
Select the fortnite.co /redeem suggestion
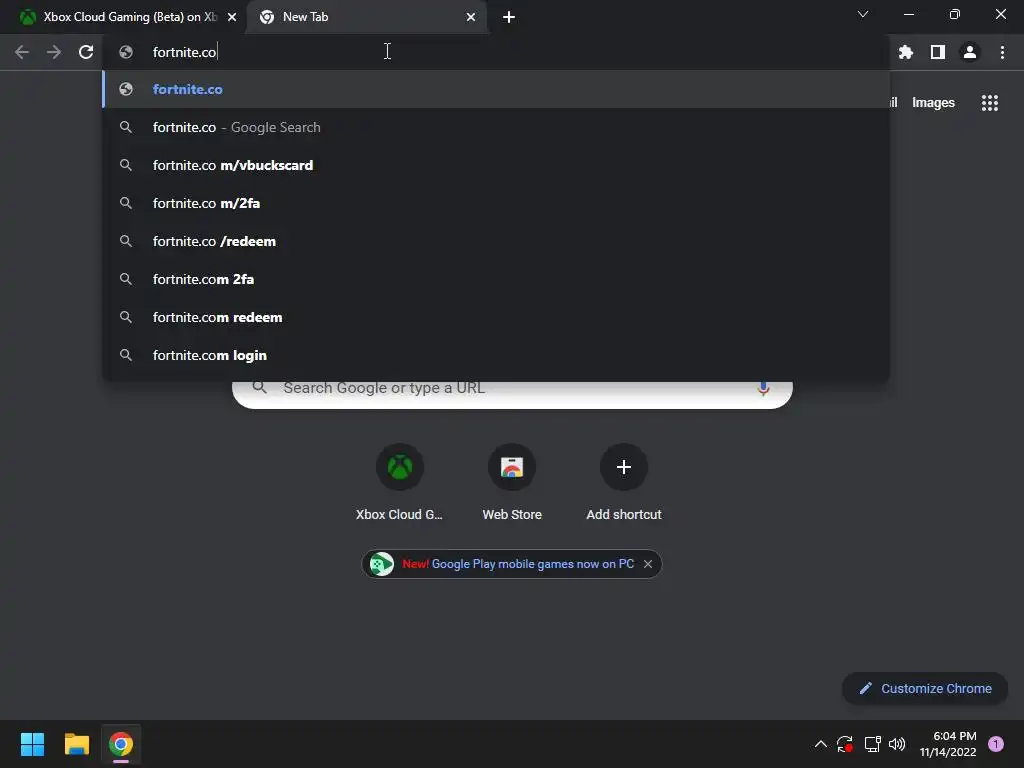pyautogui.click(x=496, y=241)
